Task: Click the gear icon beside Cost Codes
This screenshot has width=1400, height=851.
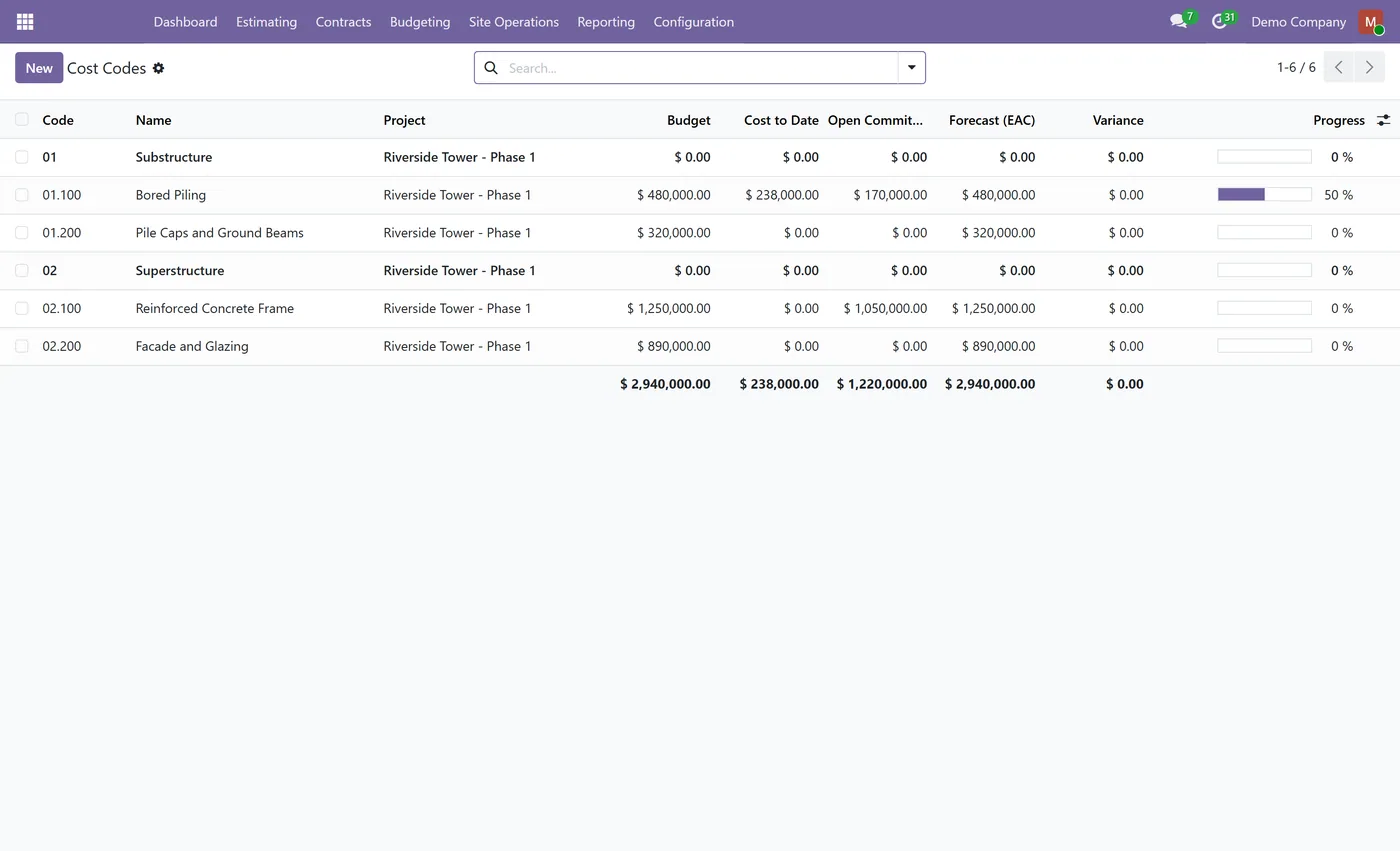Action: pos(158,68)
